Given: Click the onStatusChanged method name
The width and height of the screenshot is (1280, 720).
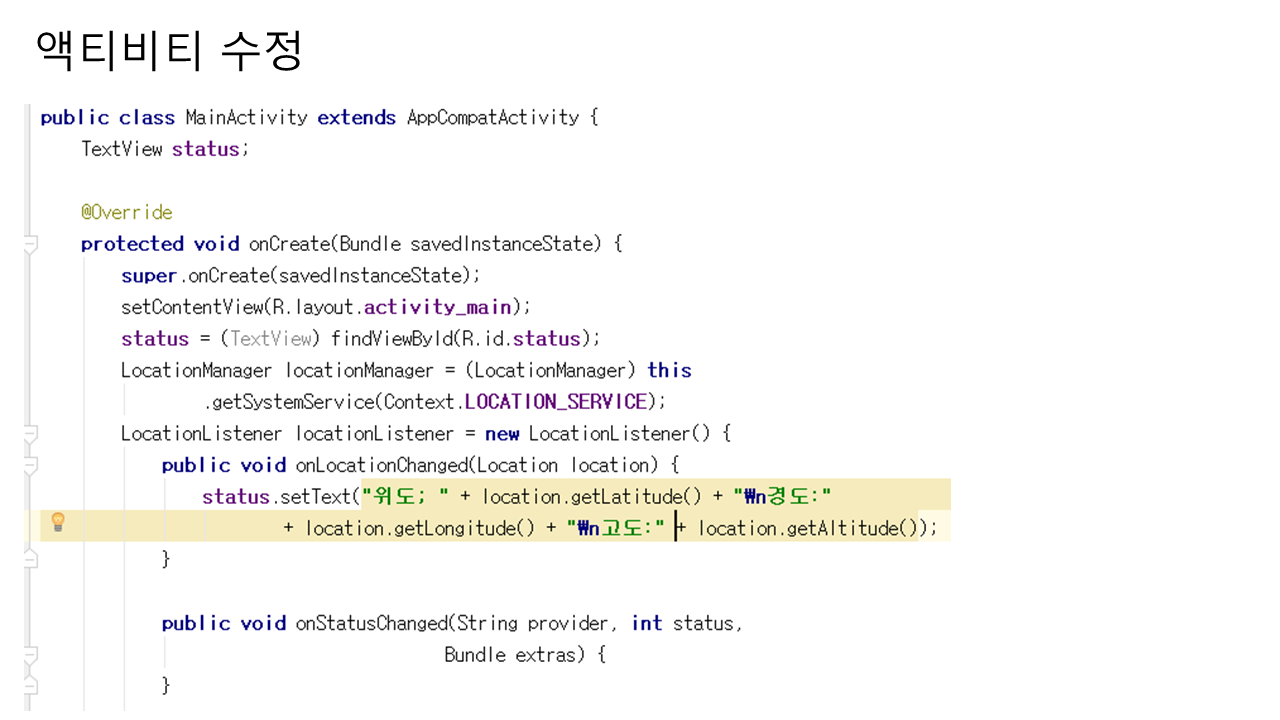Looking at the screenshot, I should [370, 624].
